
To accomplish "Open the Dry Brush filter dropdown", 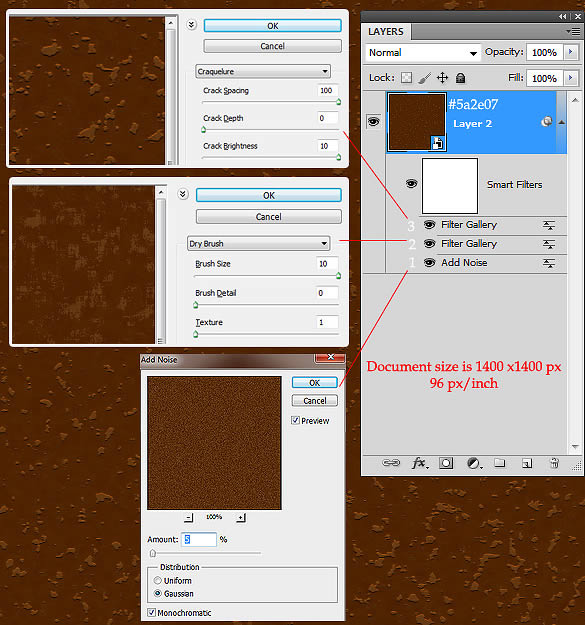I will click(259, 243).
